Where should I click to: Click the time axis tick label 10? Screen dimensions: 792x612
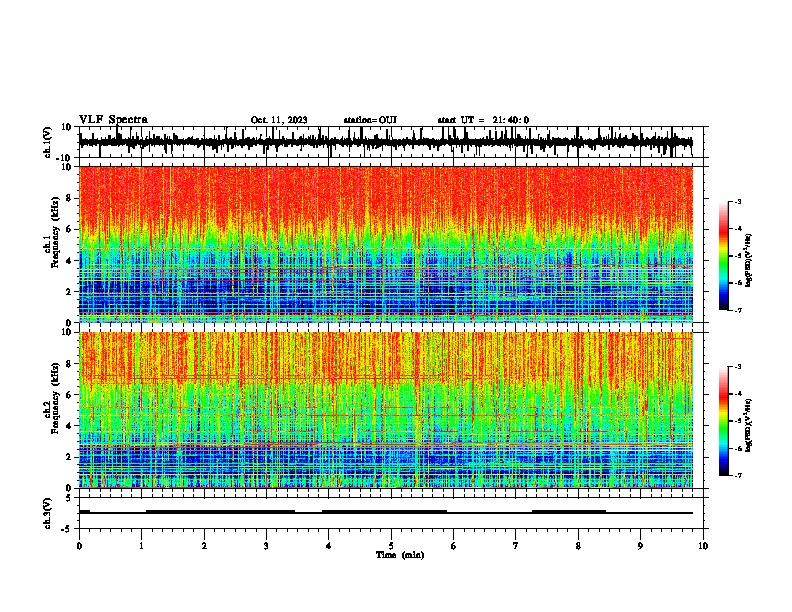703,546
